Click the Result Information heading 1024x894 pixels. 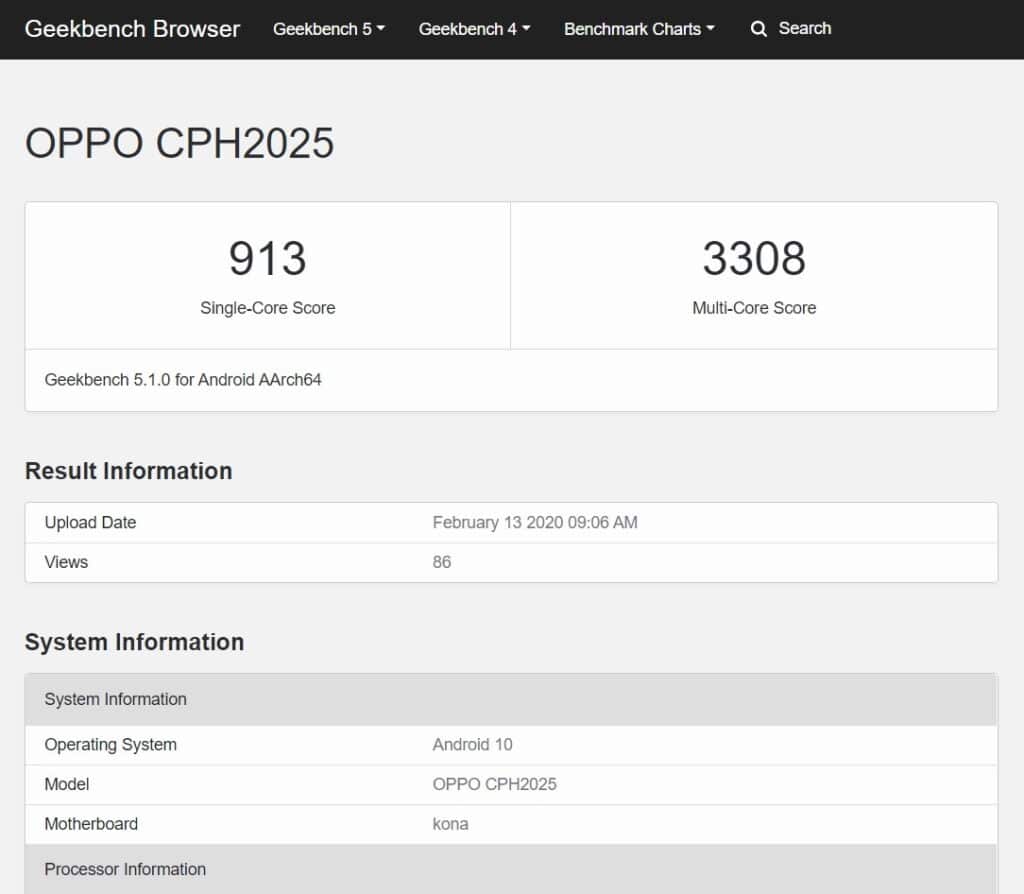[x=129, y=471]
